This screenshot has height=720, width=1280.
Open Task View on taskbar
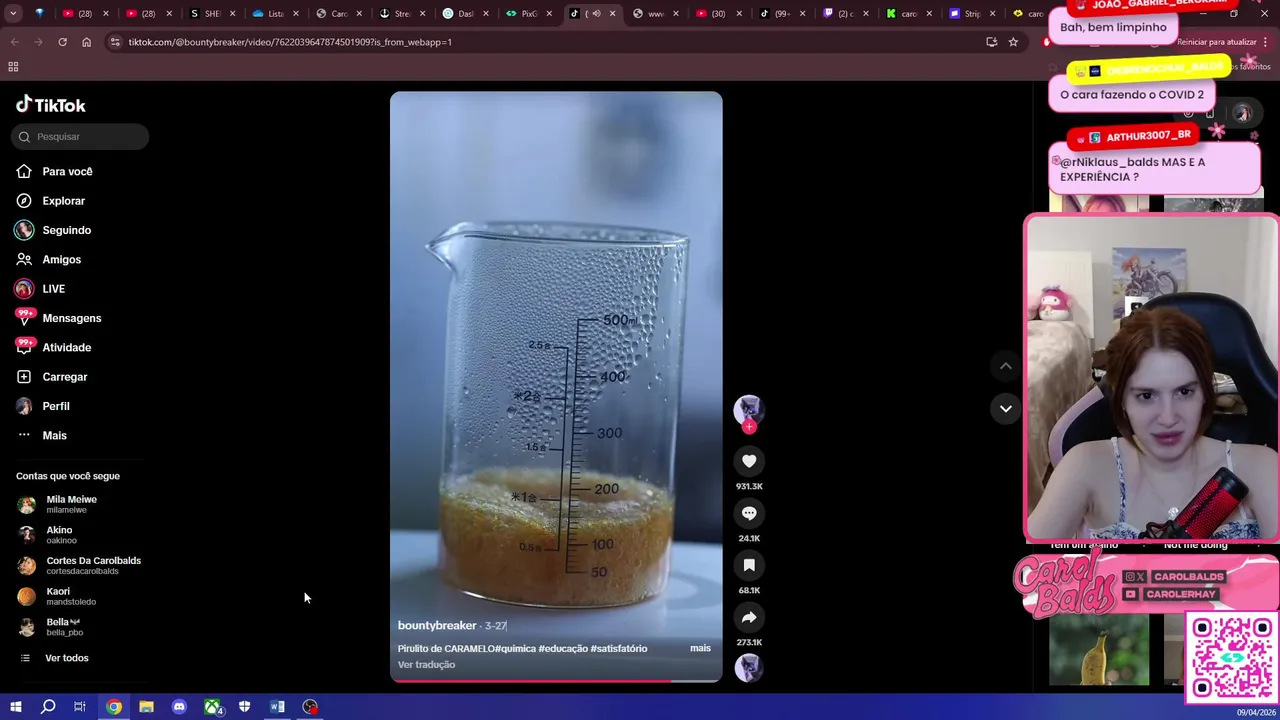[80, 707]
